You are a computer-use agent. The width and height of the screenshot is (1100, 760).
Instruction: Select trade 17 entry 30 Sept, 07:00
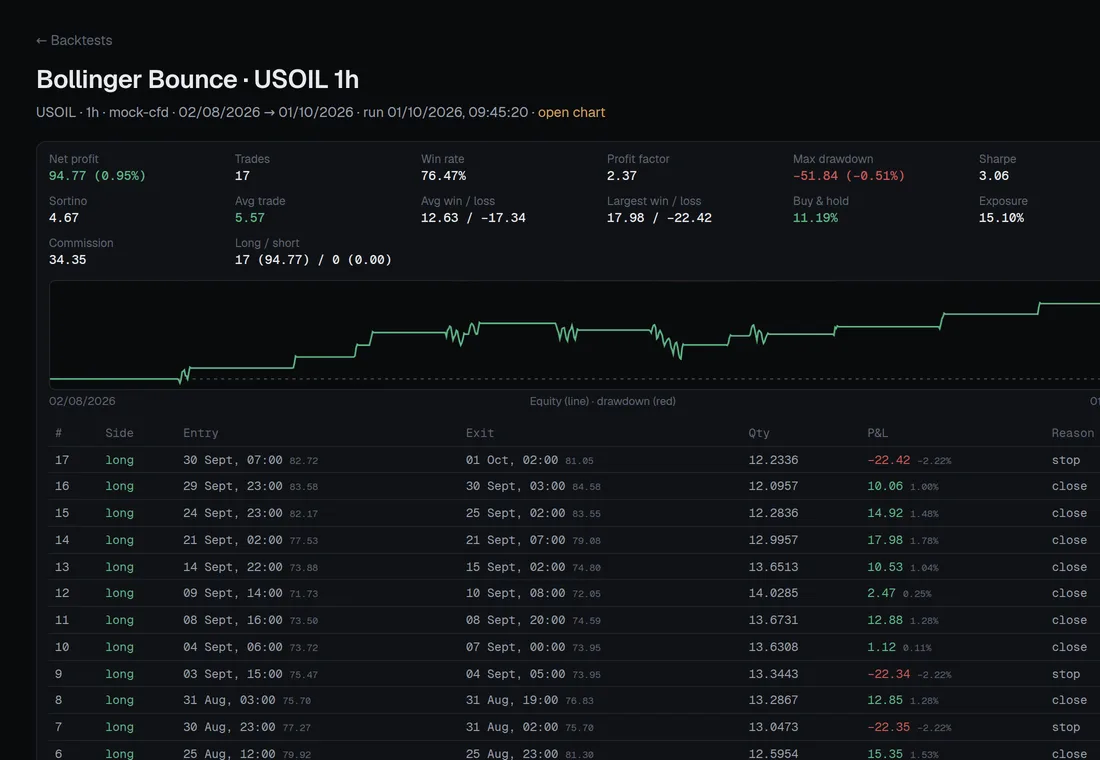point(233,460)
